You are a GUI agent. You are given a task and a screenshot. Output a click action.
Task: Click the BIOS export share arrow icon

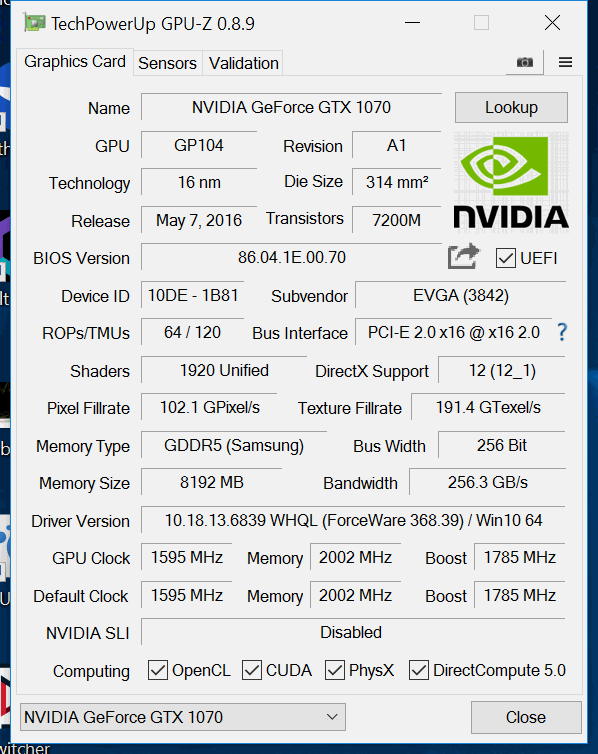click(463, 256)
